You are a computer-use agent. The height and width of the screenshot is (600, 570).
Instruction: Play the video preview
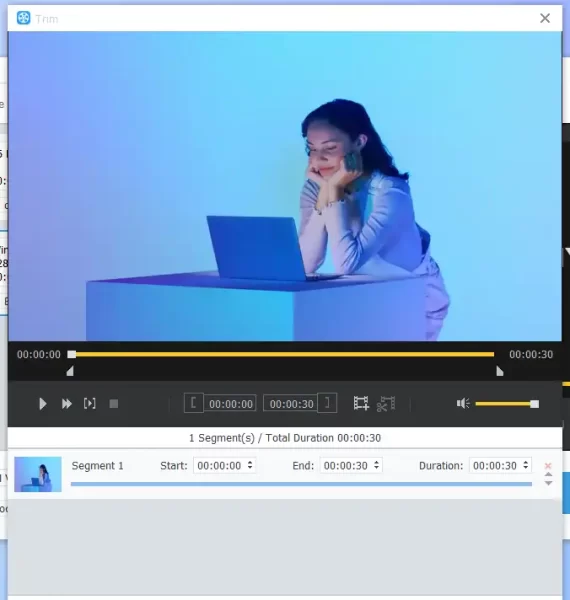[x=42, y=404]
